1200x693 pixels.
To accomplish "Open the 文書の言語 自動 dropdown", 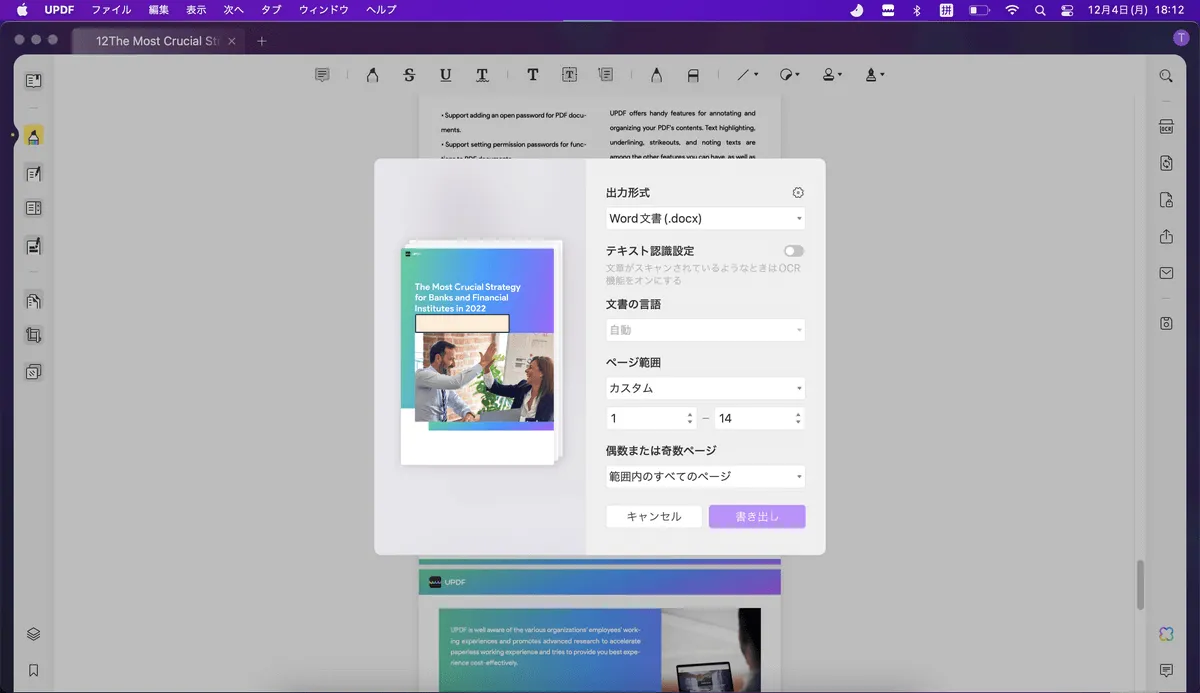I will (705, 330).
